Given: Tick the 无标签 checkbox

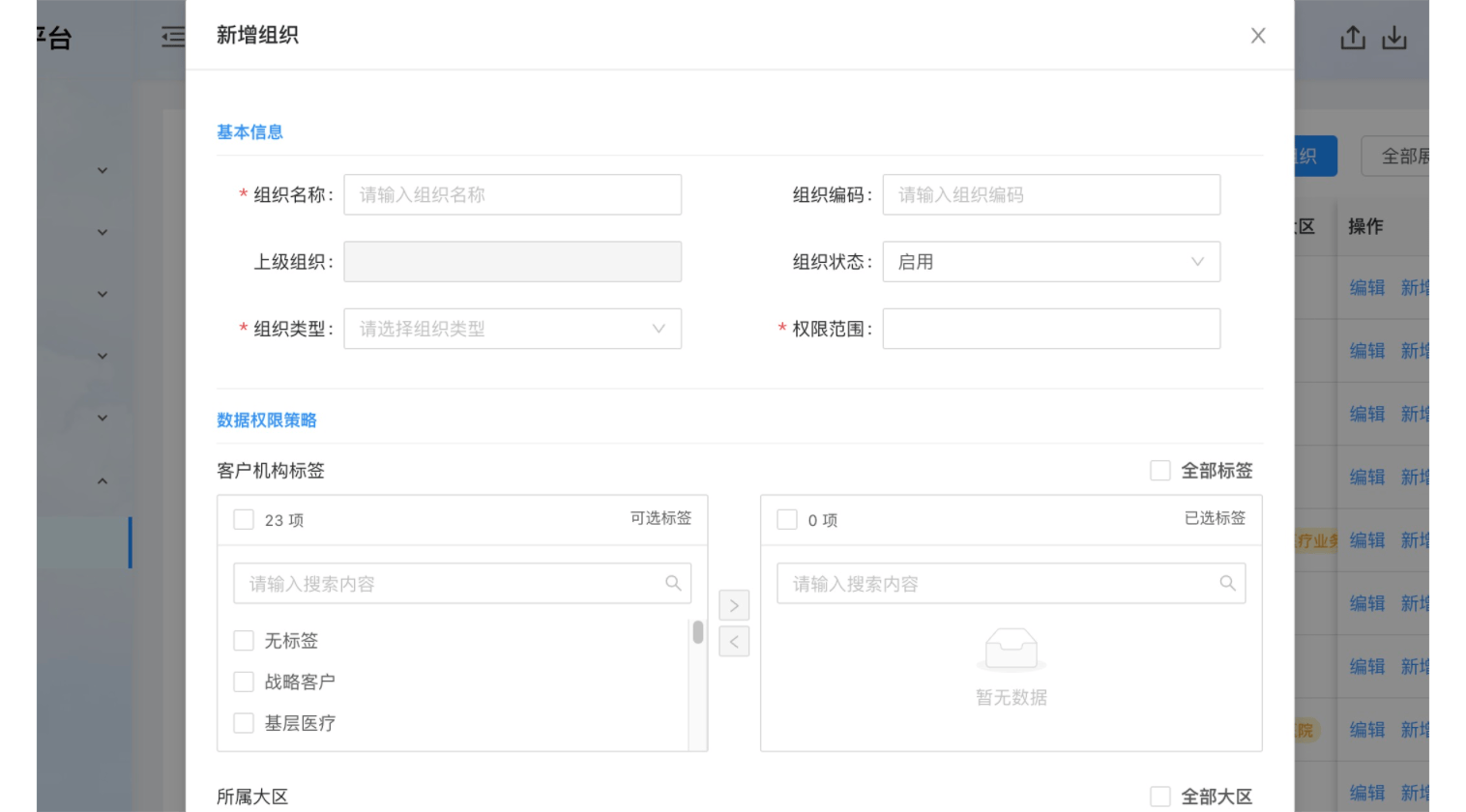Looking at the screenshot, I should coord(244,641).
